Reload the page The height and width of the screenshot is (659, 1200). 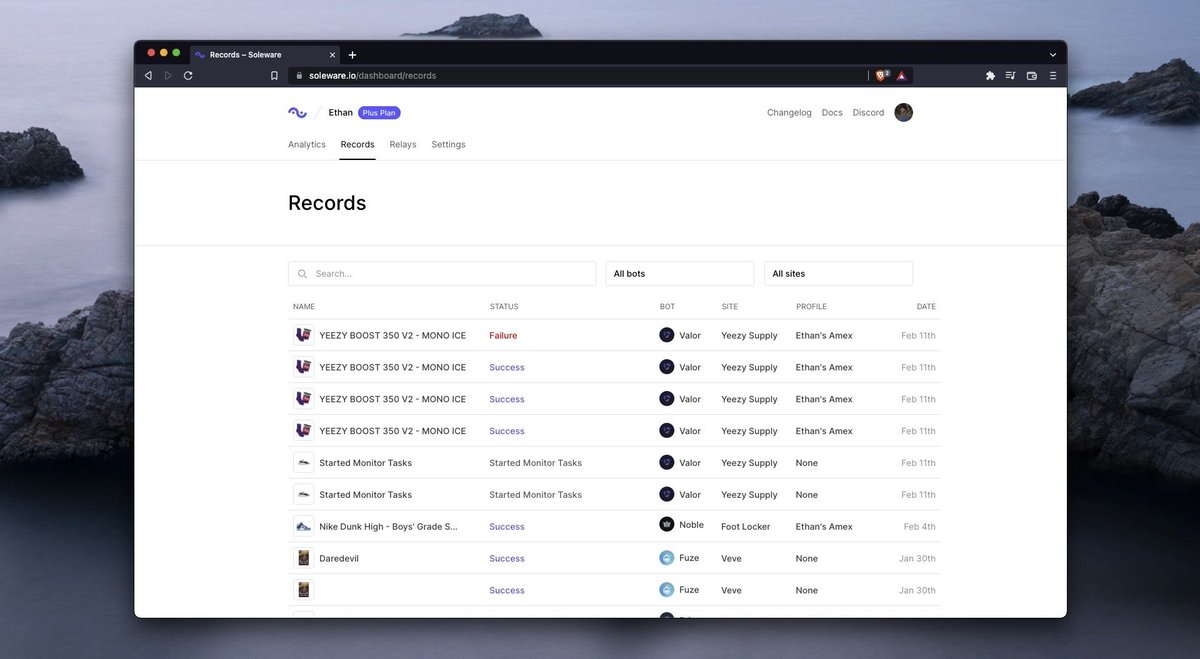tap(188, 75)
